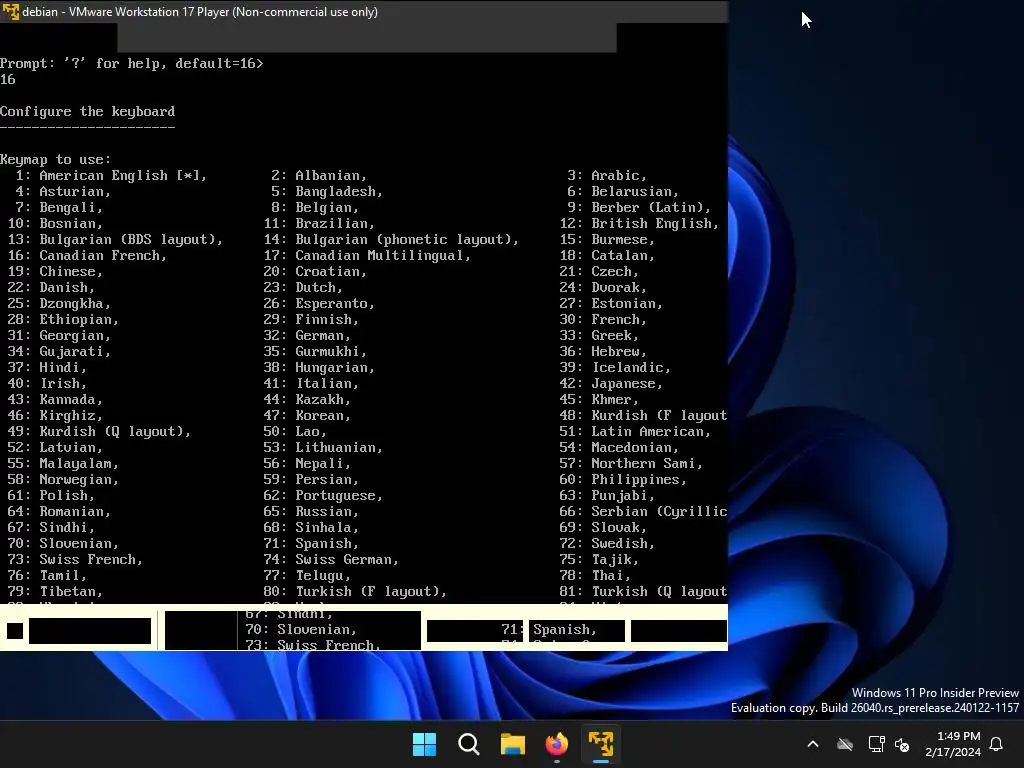The width and height of the screenshot is (1024, 768).
Task: Select '69: Slovak' keymap entry
Action: click(603, 528)
